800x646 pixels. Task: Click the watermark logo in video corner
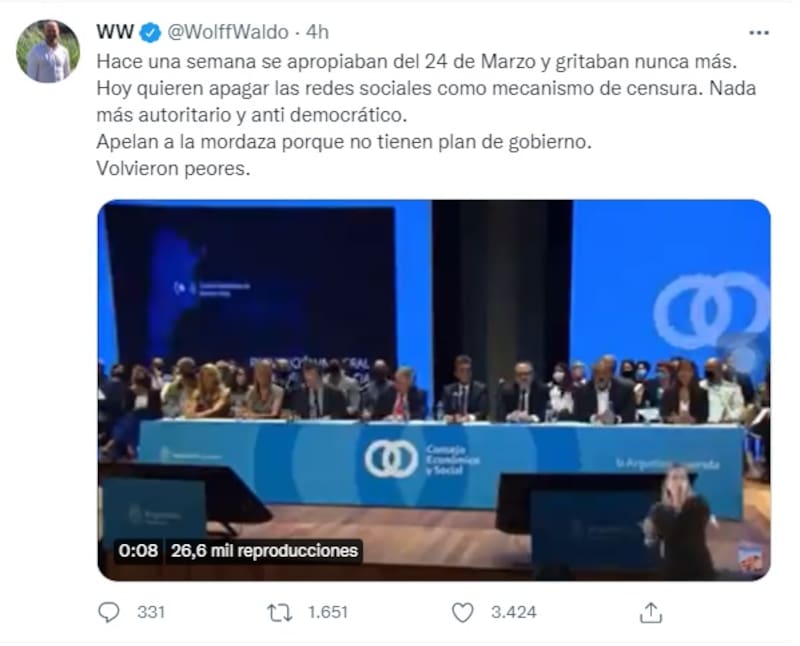(x=751, y=557)
